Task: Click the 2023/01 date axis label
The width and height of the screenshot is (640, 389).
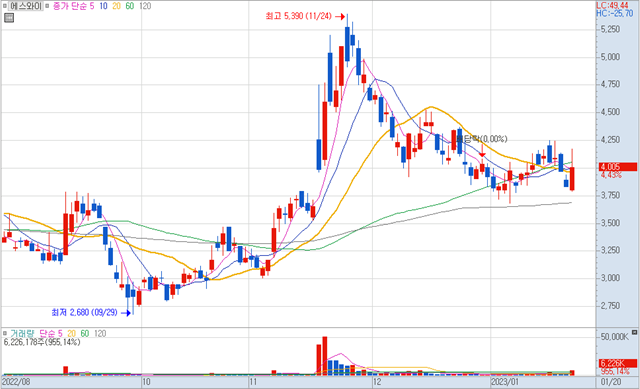Action: click(505, 382)
